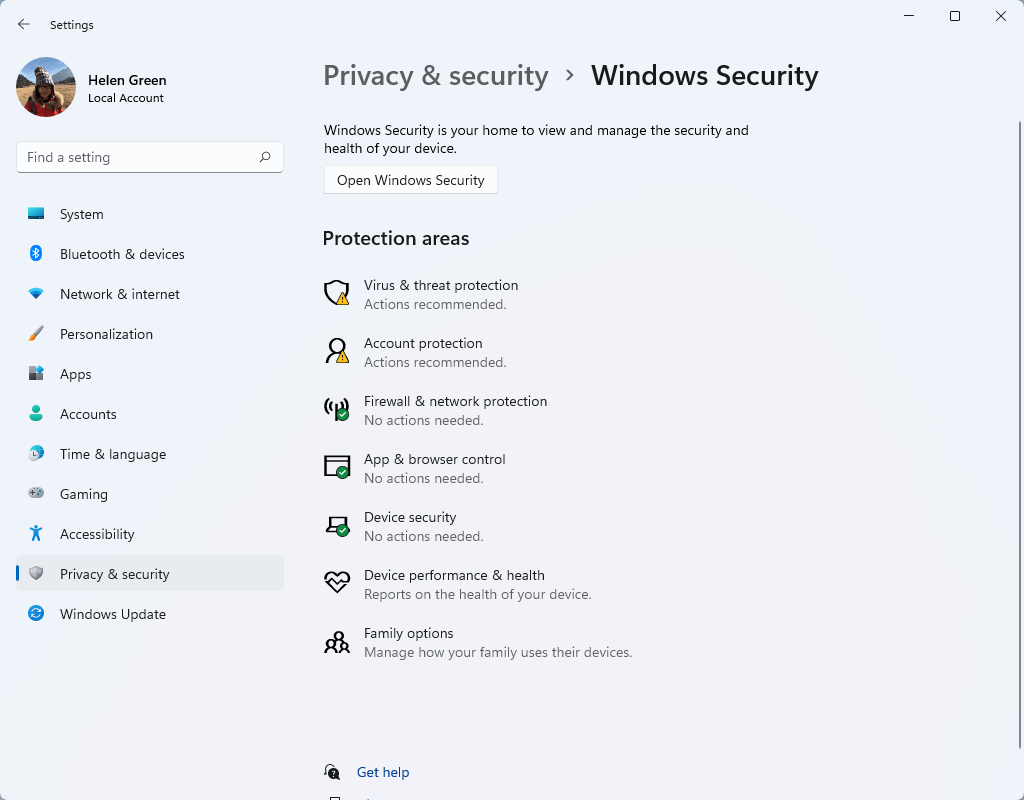Click Actions recommended under Virus & threat
Viewport: 1024px width, 800px height.
point(435,304)
